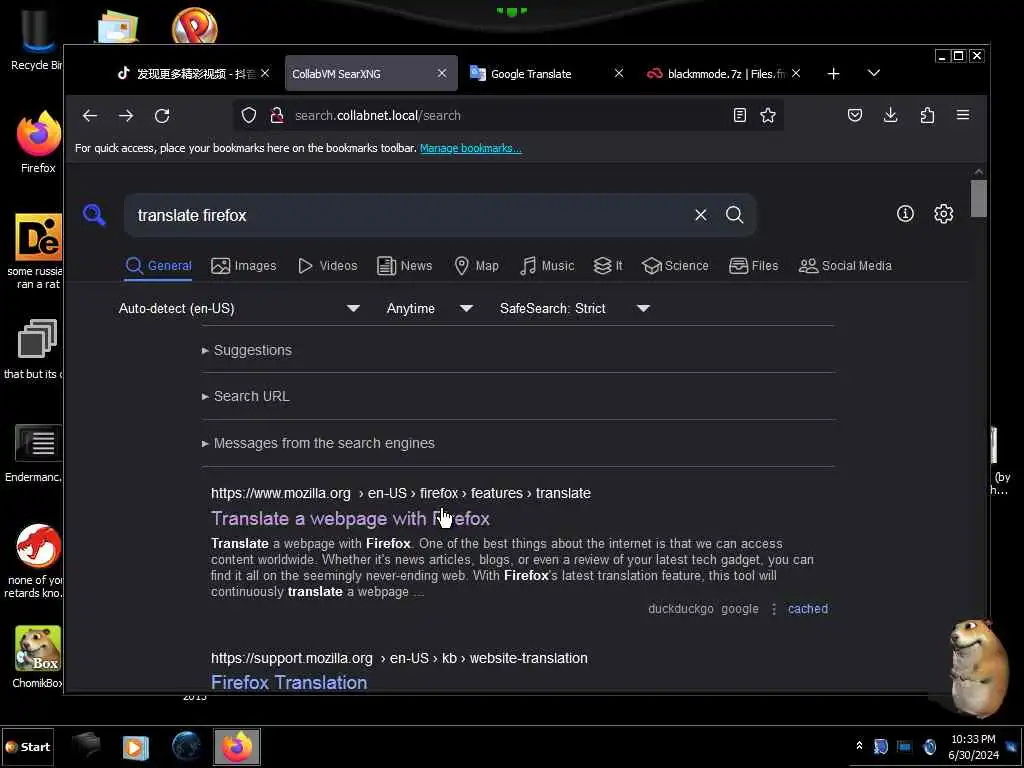Clear the search query with the X
This screenshot has width=1024, height=768.
click(x=701, y=215)
